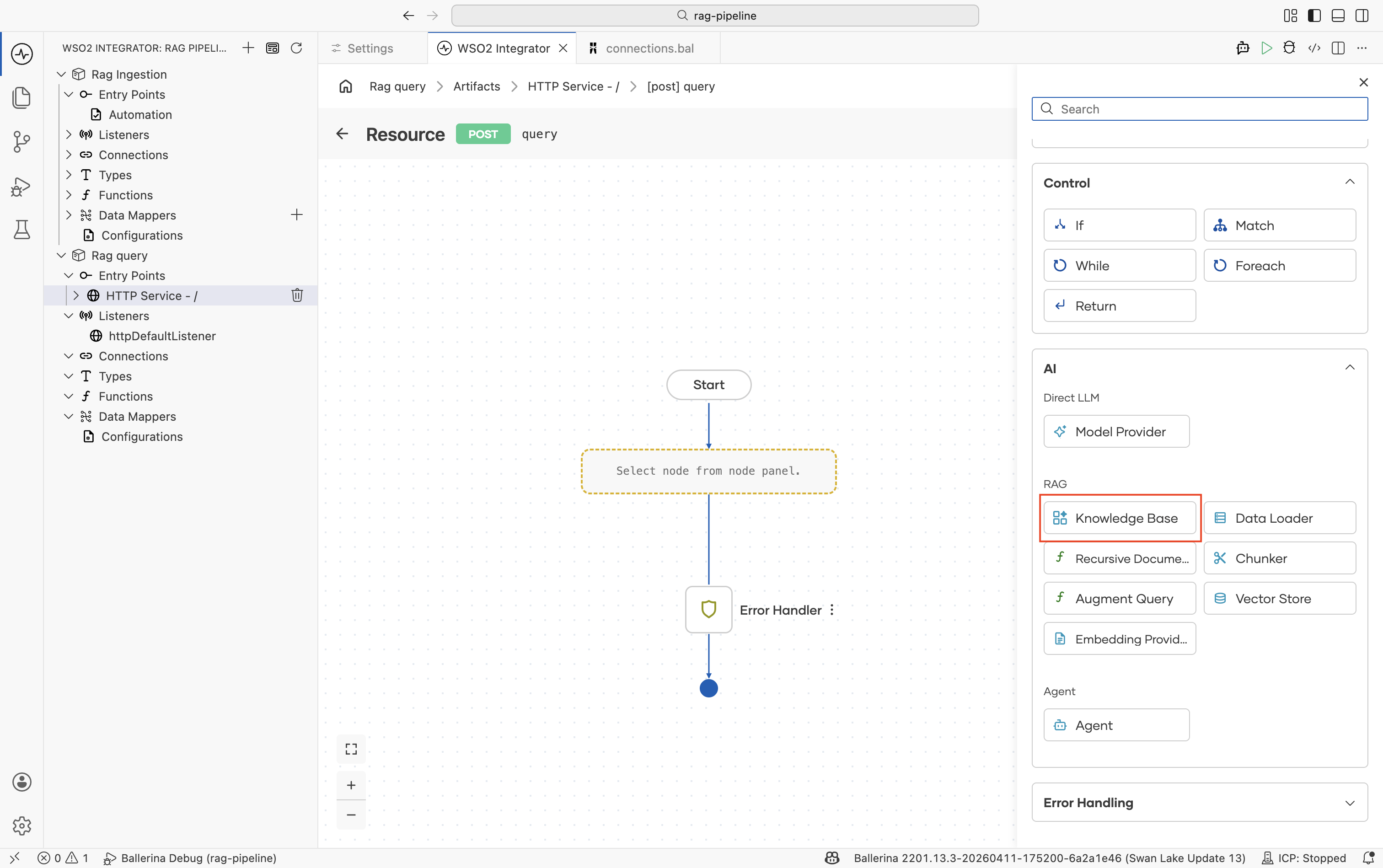The height and width of the screenshot is (868, 1383).
Task: Select Data Loader node
Action: click(1280, 518)
